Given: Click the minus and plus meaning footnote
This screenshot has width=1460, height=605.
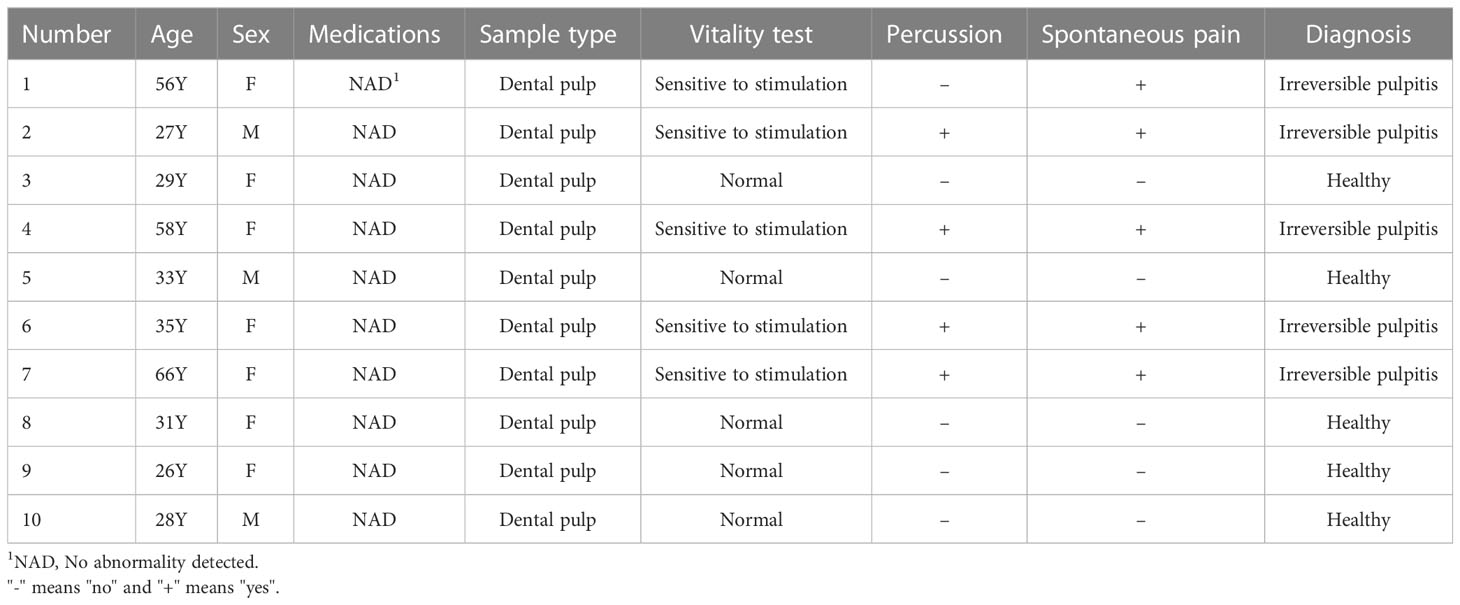Looking at the screenshot, I should [143, 587].
